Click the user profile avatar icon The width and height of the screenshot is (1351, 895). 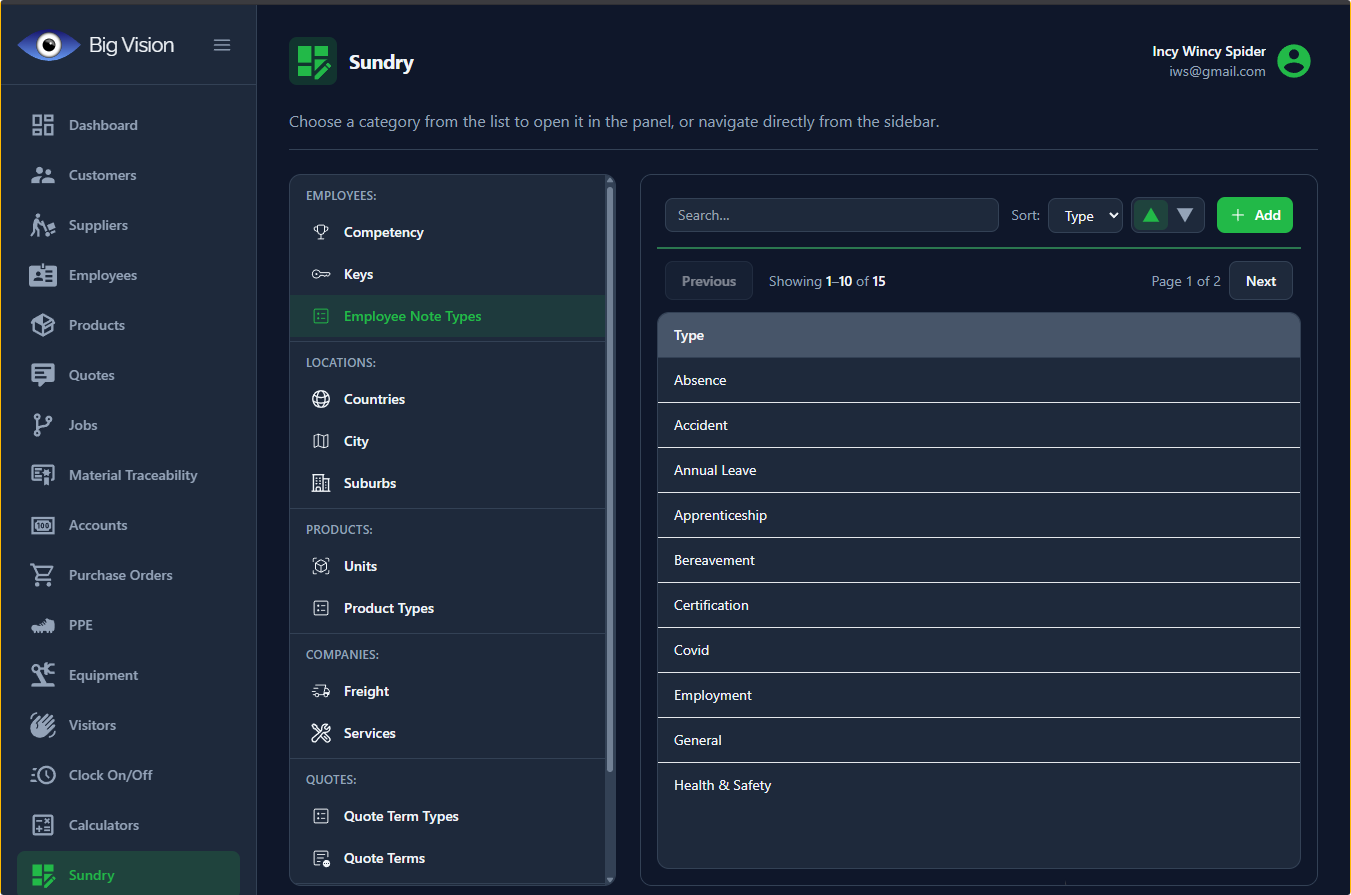pyautogui.click(x=1294, y=61)
